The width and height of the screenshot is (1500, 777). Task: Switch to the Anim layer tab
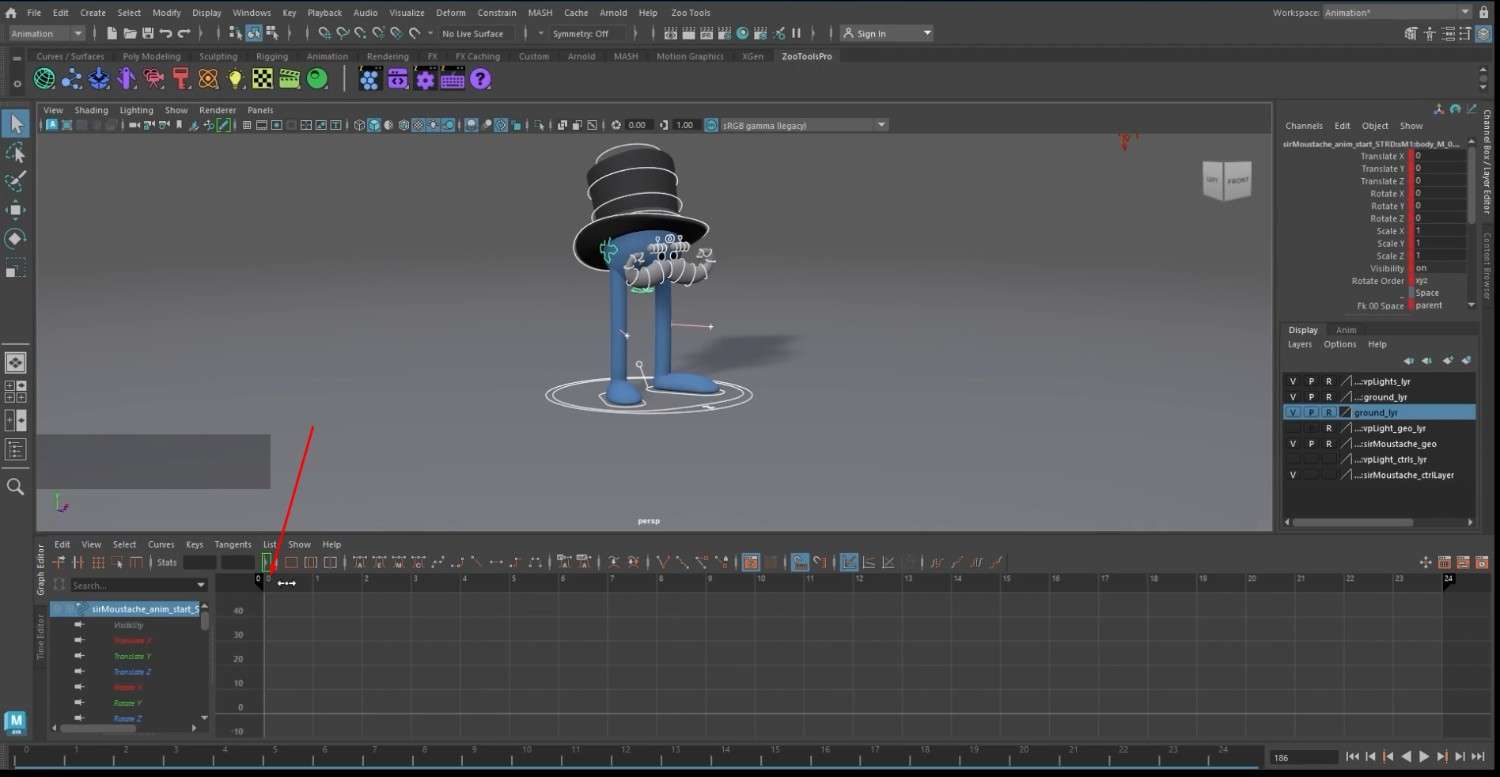click(x=1346, y=330)
